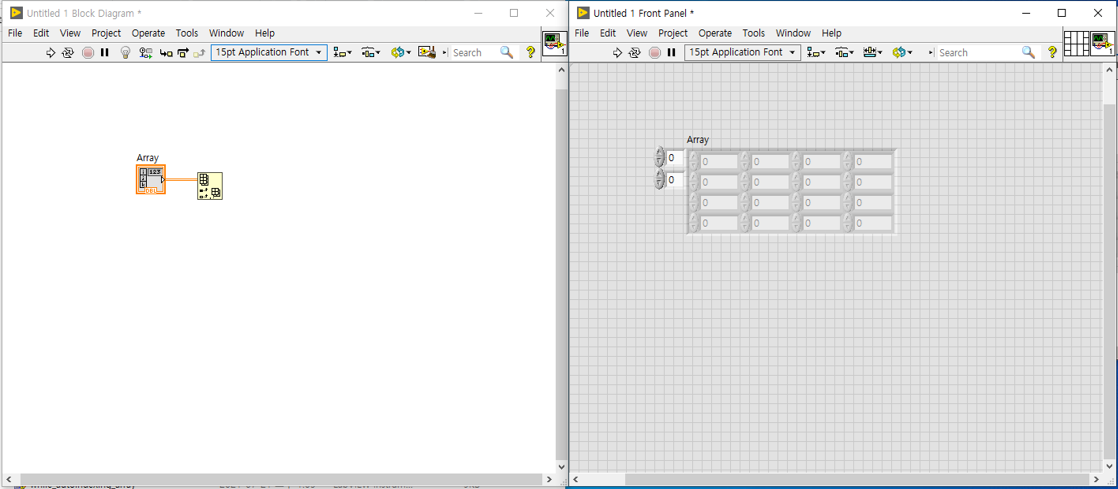Click Search field in Block Diagram toolbar
Image resolution: width=1118 pixels, height=489 pixels.
point(475,53)
